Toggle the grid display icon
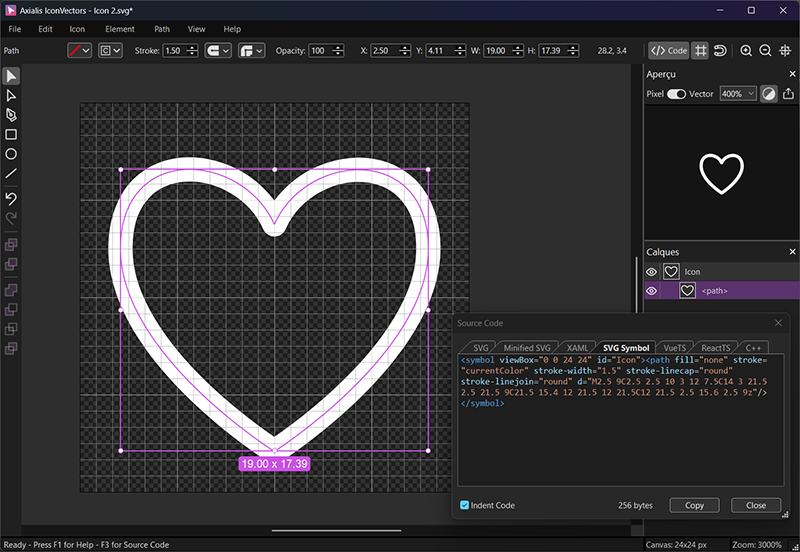Image resolution: width=800 pixels, height=552 pixels. pyautogui.click(x=701, y=51)
